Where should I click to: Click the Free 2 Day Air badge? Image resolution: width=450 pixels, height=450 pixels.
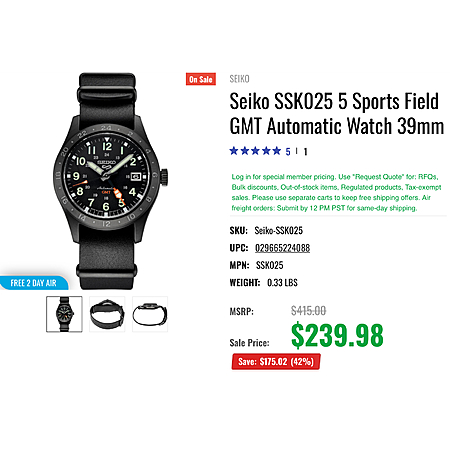[x=34, y=283]
